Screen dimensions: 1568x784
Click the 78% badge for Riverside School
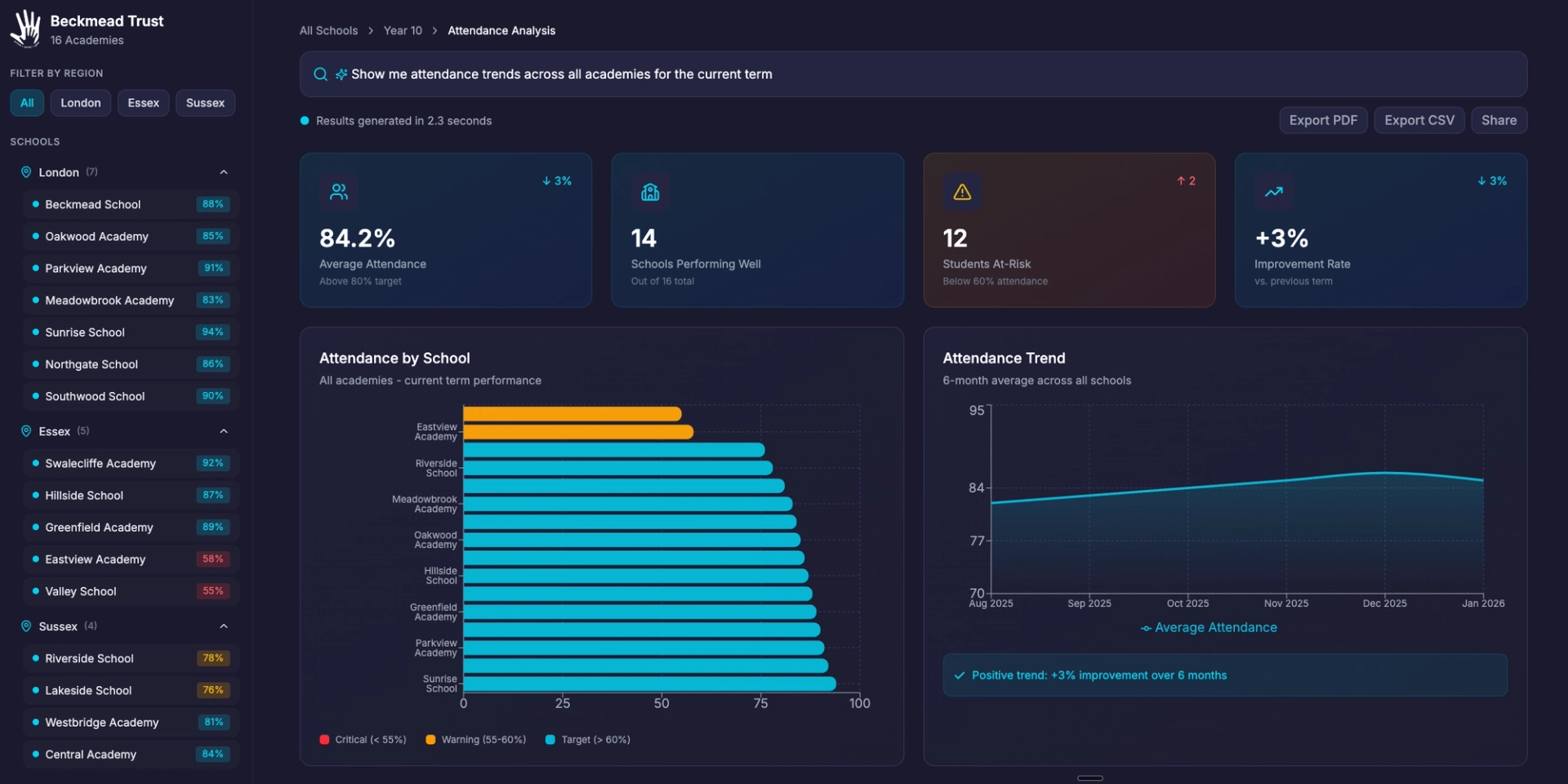[x=213, y=658]
